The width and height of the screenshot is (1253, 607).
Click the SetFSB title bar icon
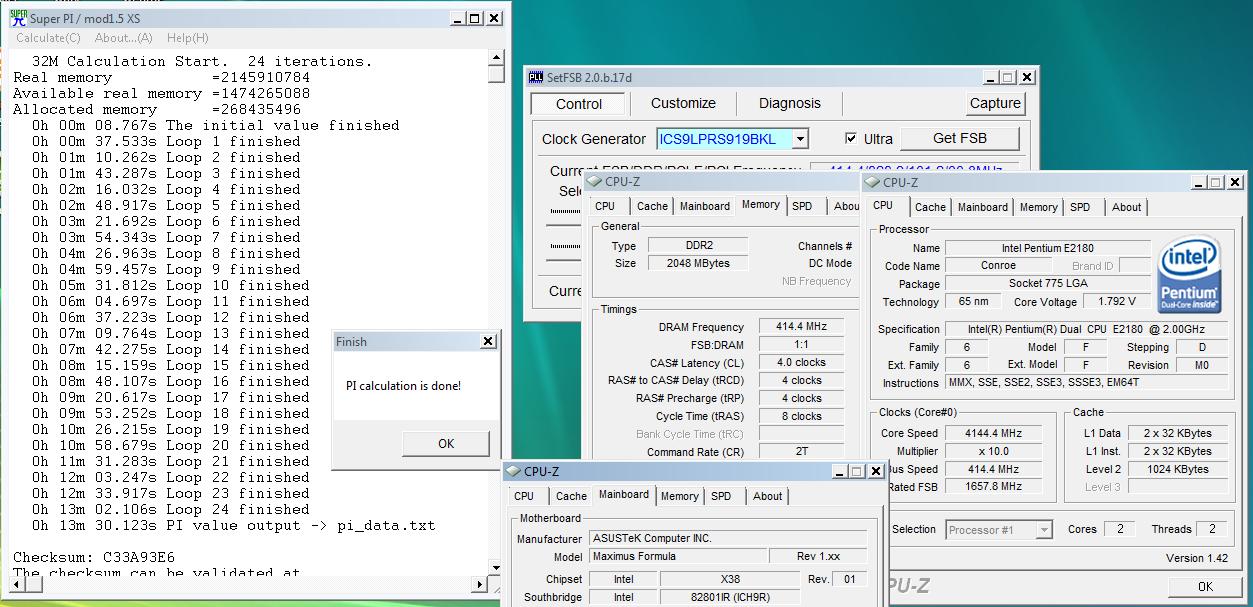point(535,77)
